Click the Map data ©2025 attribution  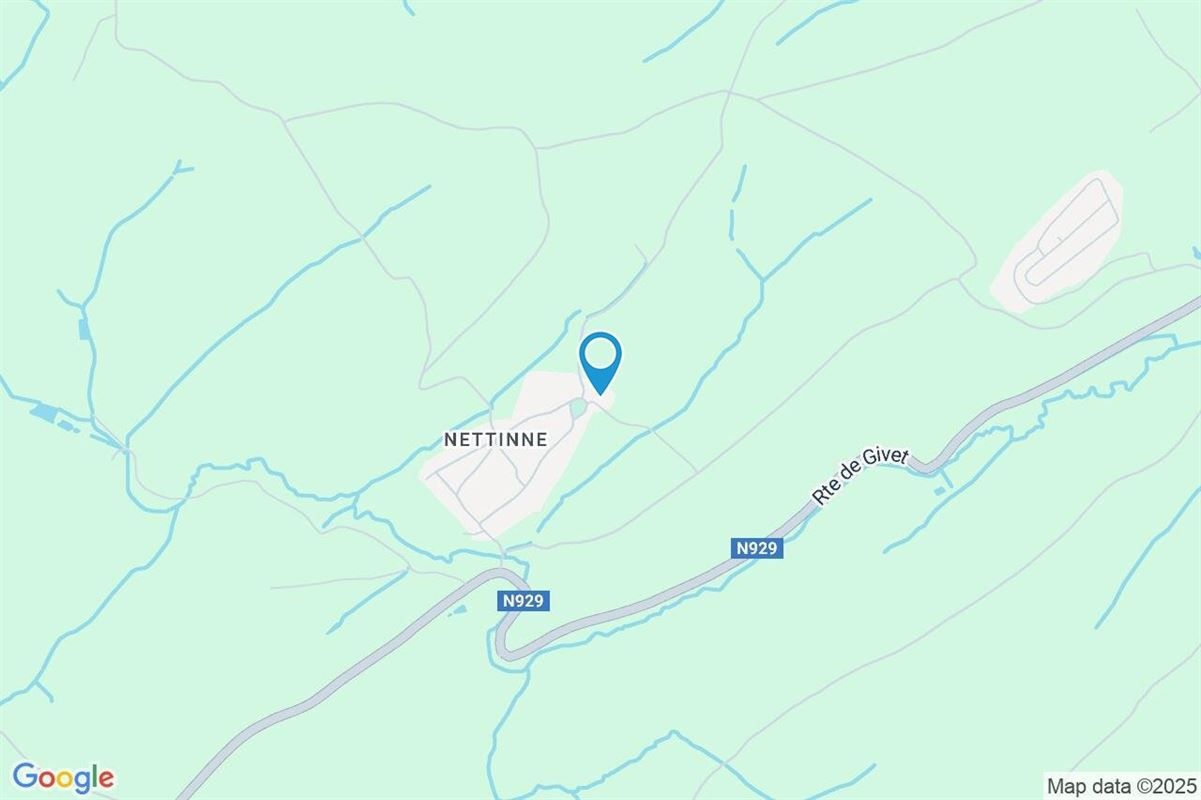tap(1120, 784)
